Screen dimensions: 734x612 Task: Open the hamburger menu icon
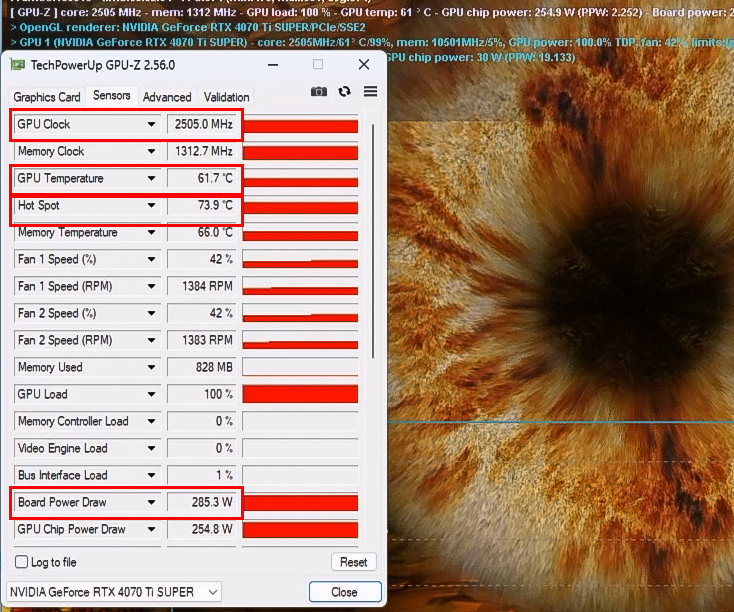tap(370, 92)
